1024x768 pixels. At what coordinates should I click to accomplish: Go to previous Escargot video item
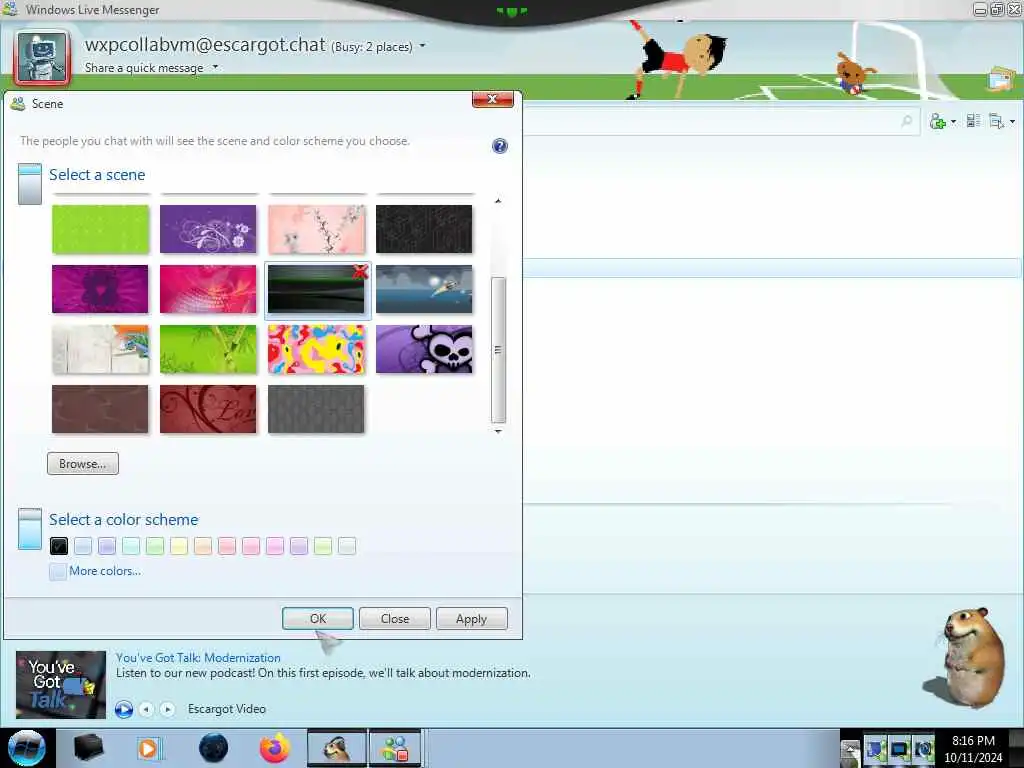tap(146, 709)
